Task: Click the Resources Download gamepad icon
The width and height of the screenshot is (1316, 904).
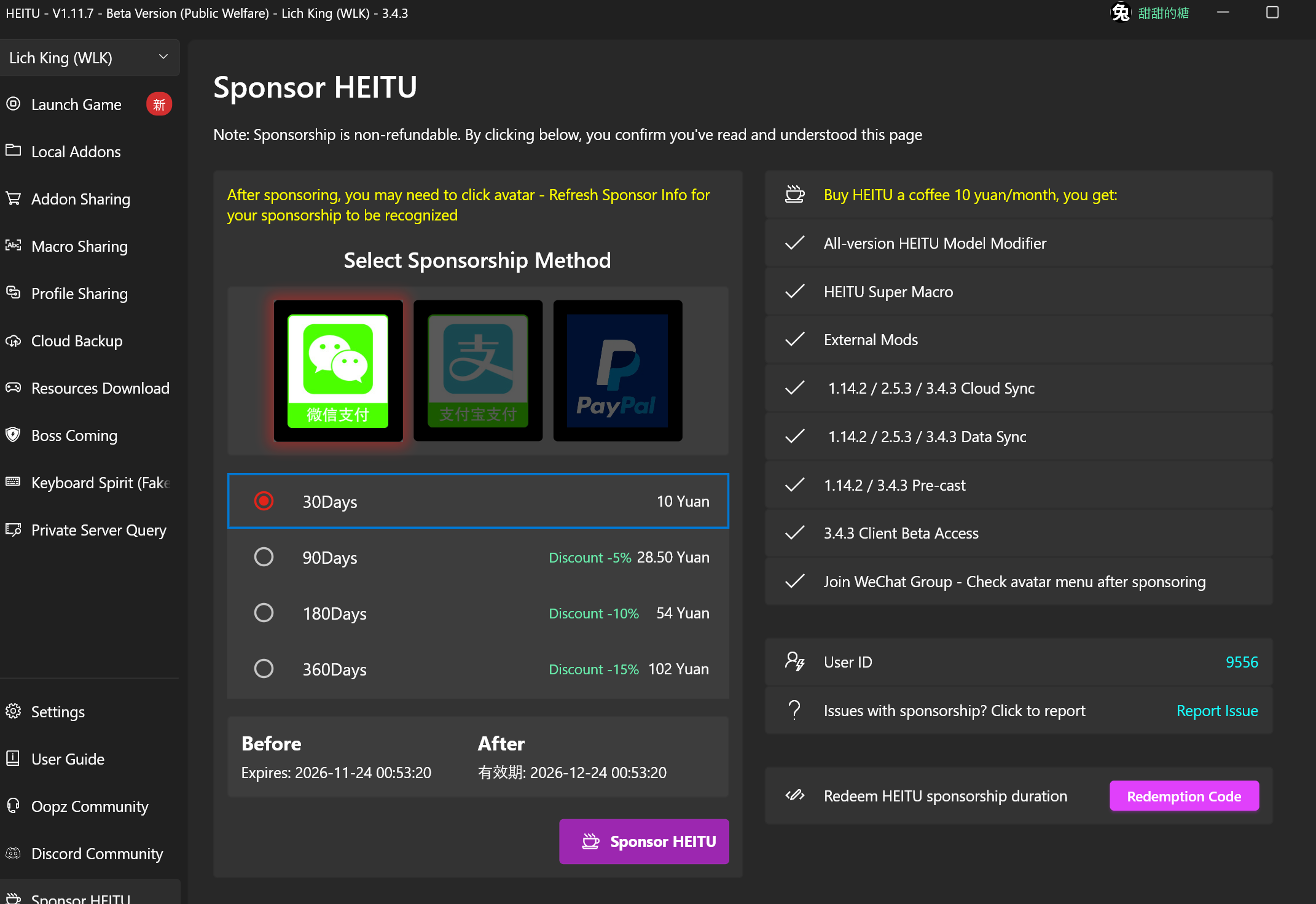Action: point(14,388)
